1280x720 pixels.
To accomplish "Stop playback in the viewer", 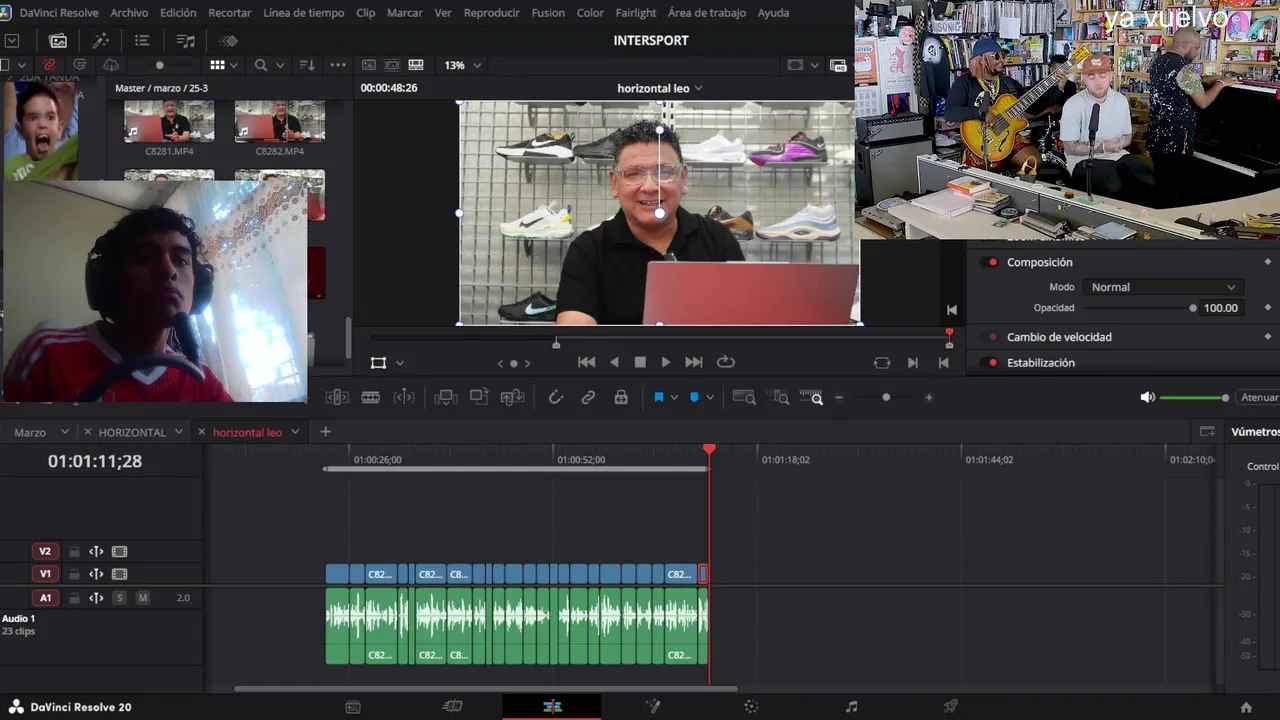I will (x=640, y=362).
